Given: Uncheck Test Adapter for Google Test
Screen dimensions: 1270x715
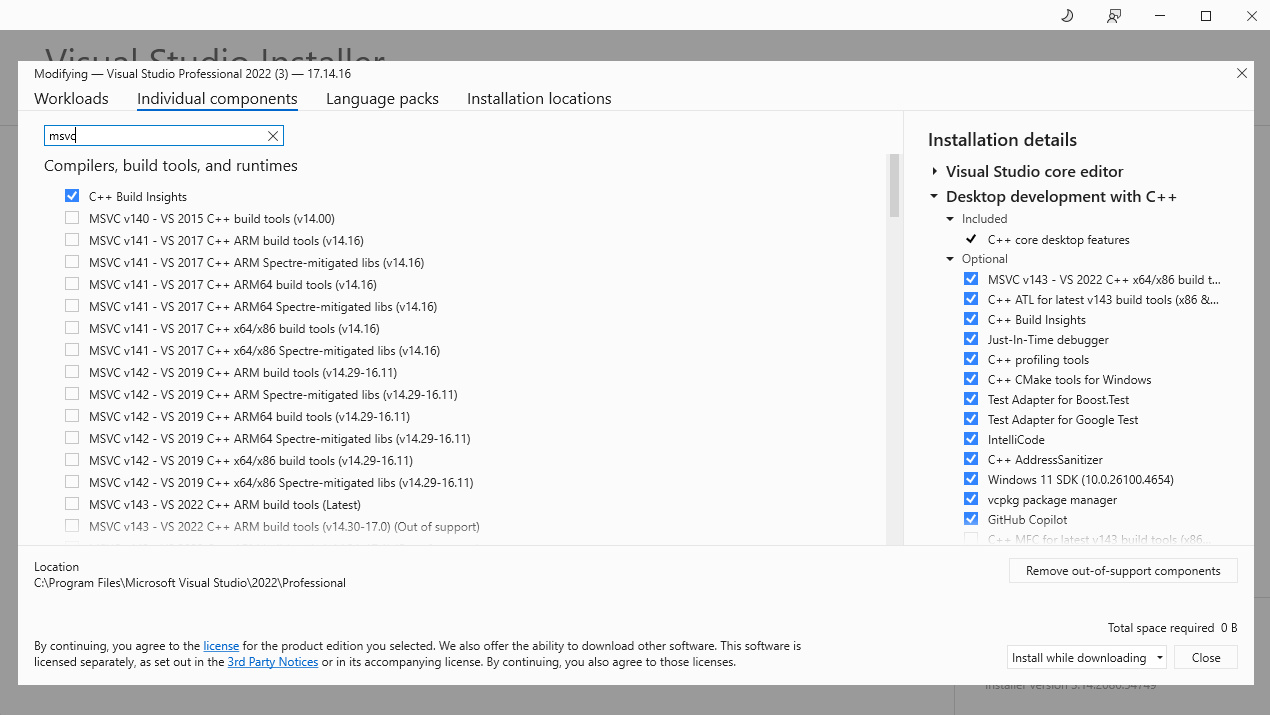Looking at the screenshot, I should [x=971, y=419].
